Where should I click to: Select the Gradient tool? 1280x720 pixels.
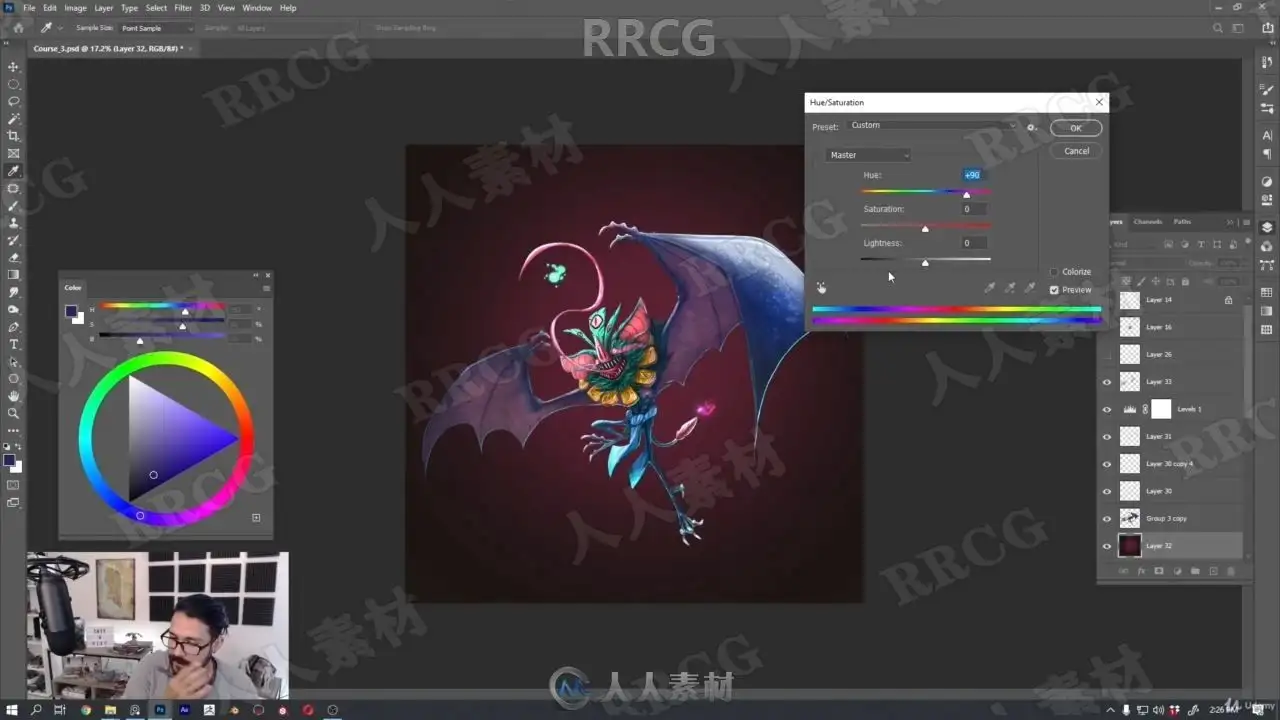point(13,275)
